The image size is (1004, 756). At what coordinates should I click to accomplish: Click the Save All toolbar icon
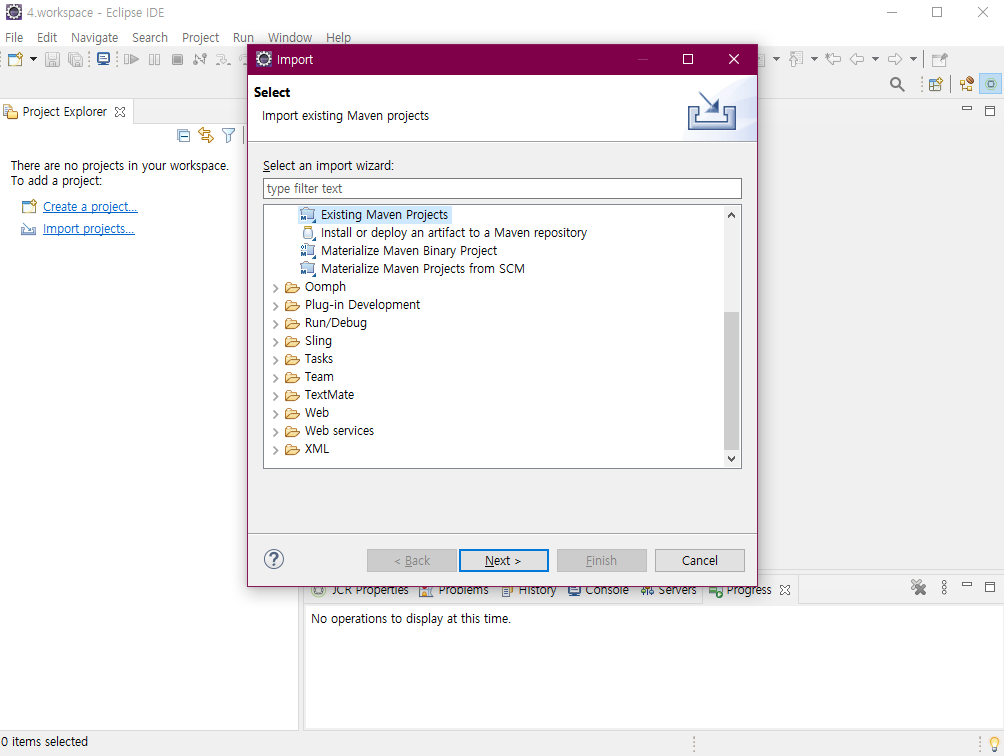point(76,60)
